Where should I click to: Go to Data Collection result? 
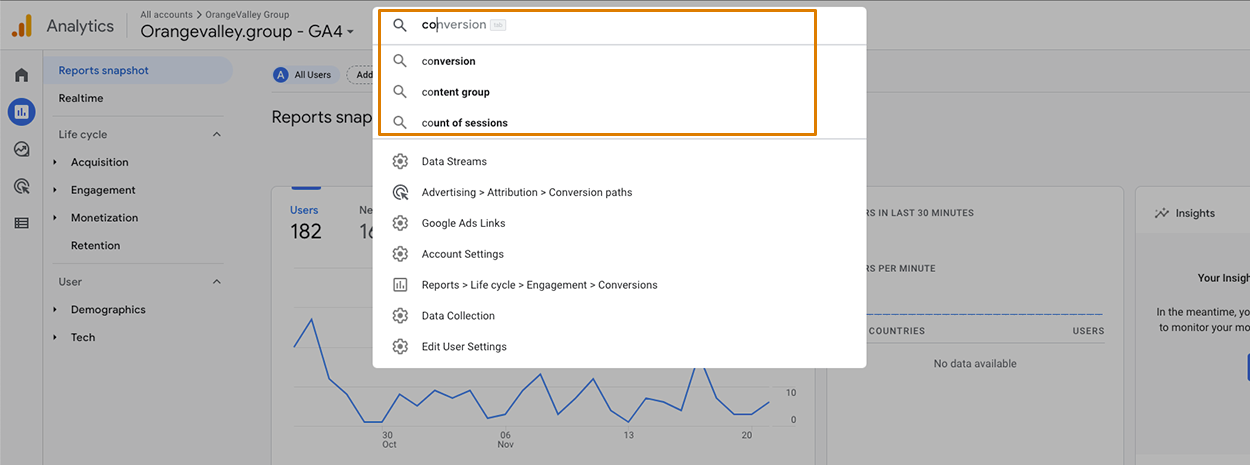tap(619, 316)
